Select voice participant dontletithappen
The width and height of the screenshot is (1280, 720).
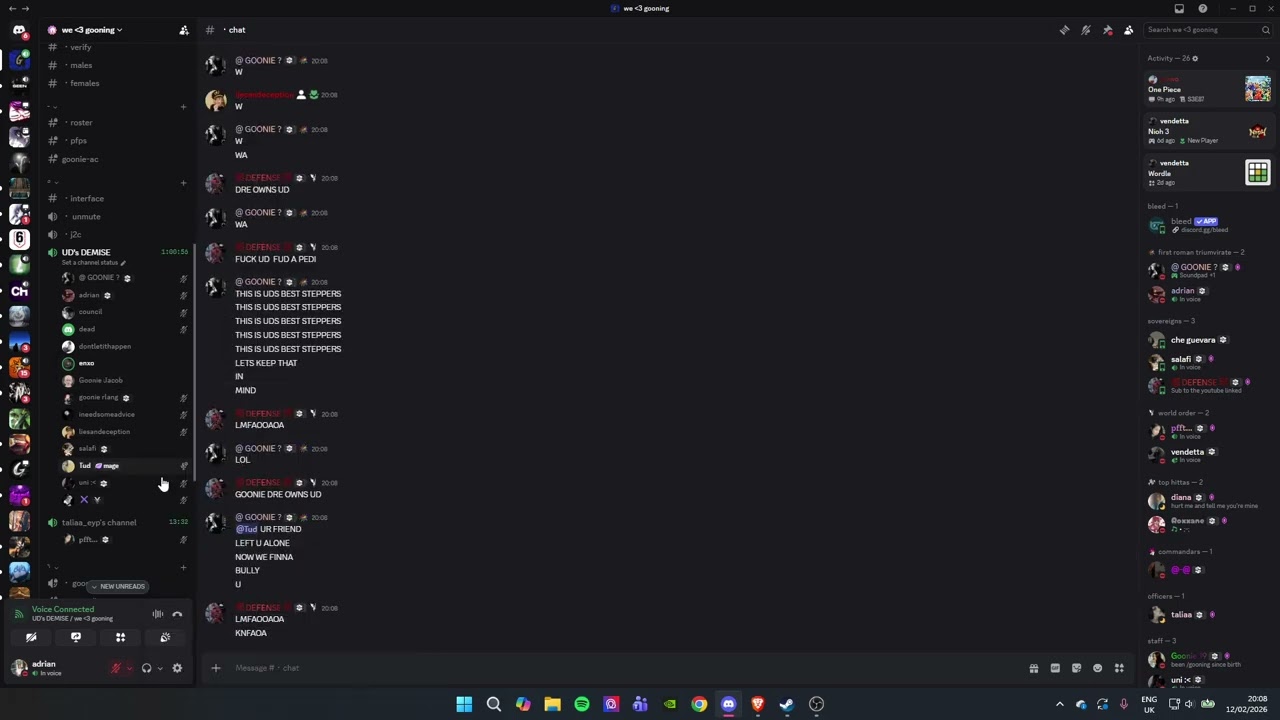coord(105,346)
